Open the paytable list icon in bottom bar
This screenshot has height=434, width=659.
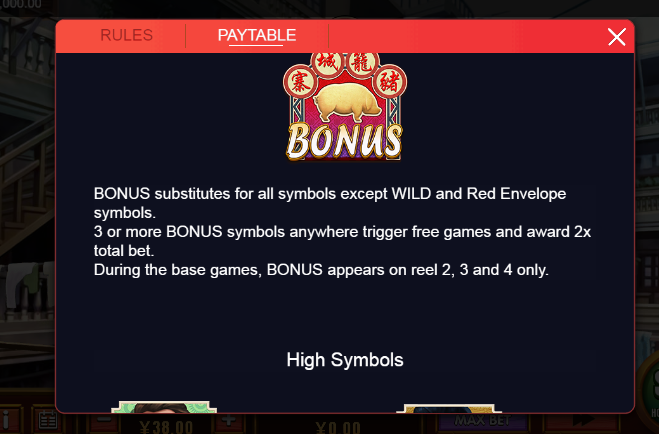click(x=48, y=421)
